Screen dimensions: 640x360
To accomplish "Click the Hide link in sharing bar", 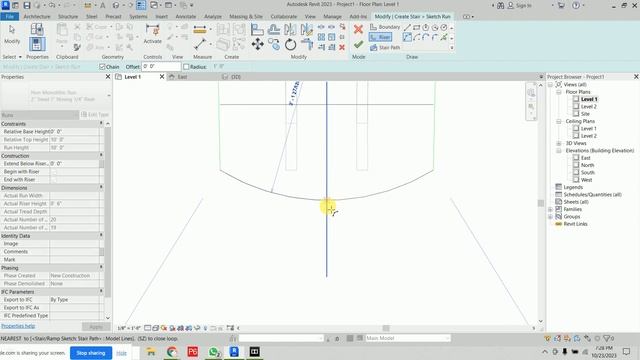I will (121, 353).
